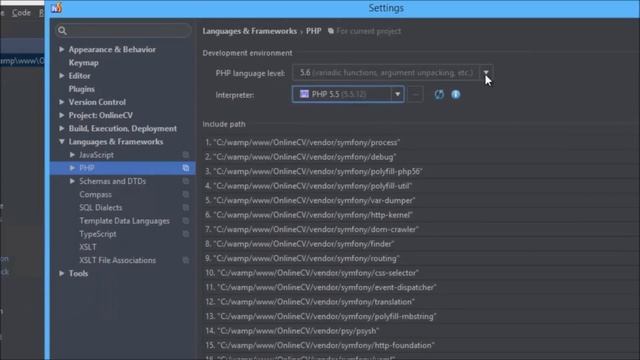Select include path symfony/polyfill-mbstring
Image resolution: width=640 pixels, height=360 pixels.
click(x=321, y=316)
